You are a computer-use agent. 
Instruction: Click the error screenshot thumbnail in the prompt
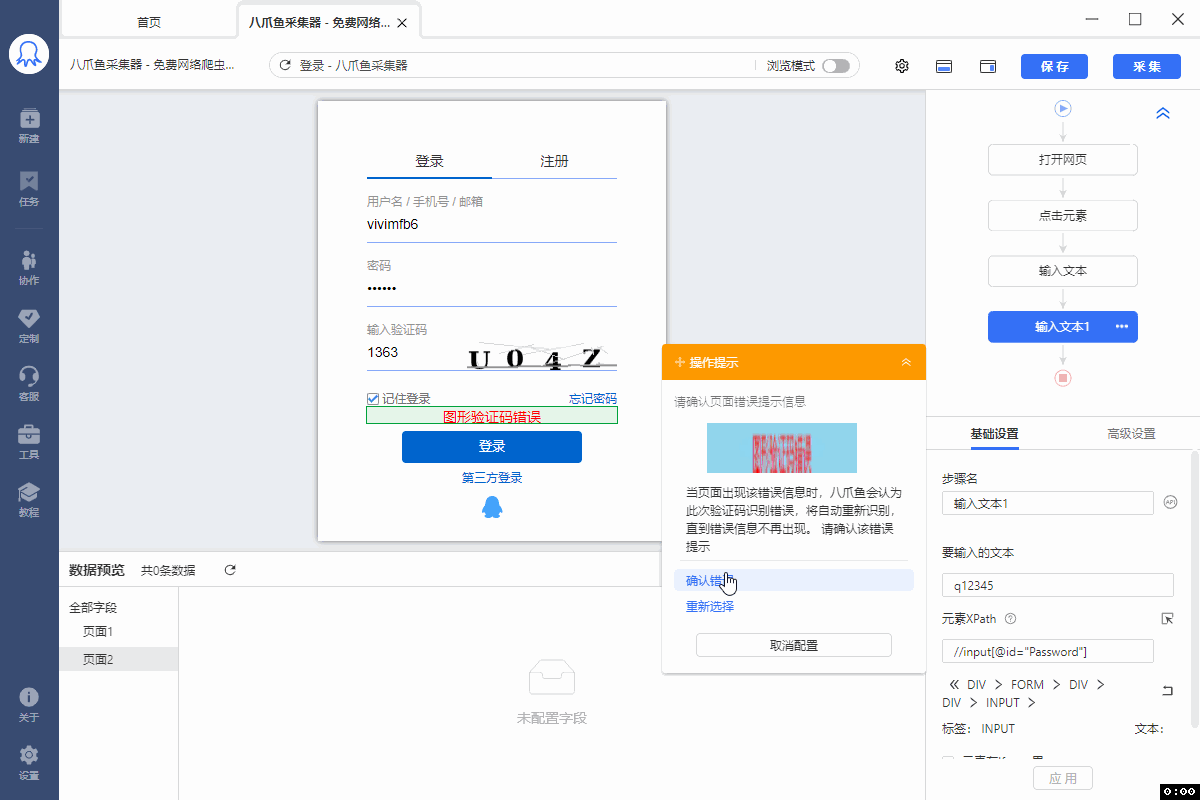click(782, 448)
